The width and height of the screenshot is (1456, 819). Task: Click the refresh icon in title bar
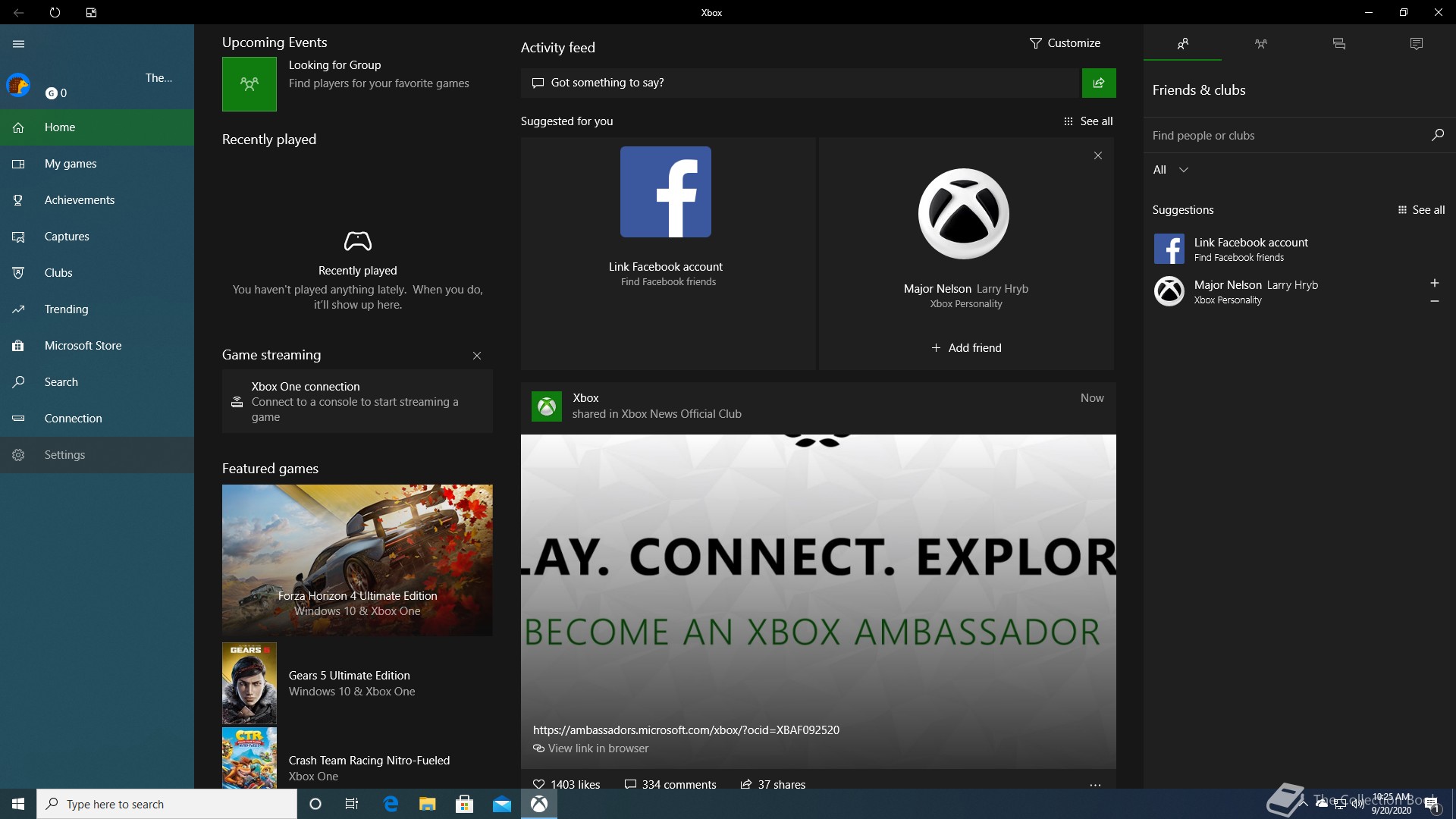tap(55, 12)
